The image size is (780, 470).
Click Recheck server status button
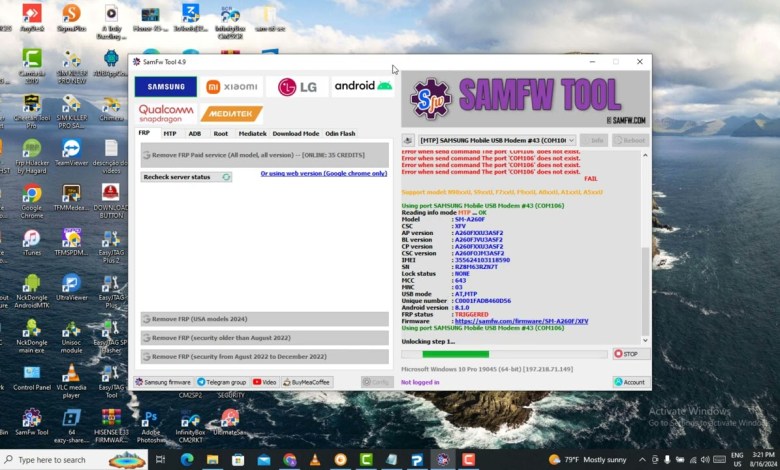click(186, 177)
